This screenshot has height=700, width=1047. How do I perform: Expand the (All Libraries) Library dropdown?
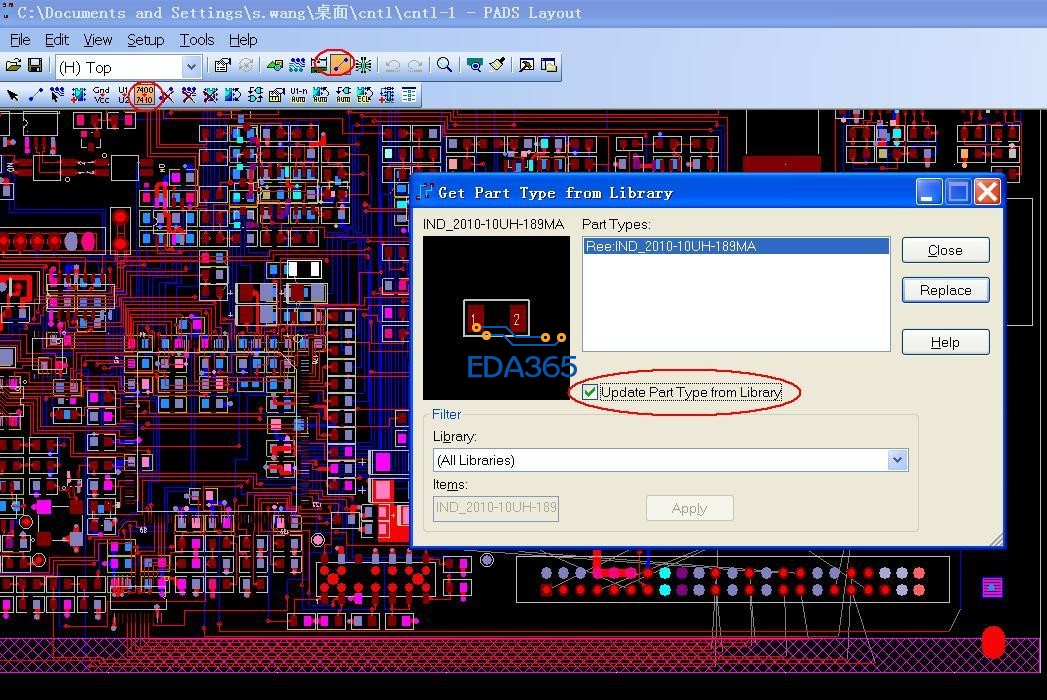click(x=897, y=460)
